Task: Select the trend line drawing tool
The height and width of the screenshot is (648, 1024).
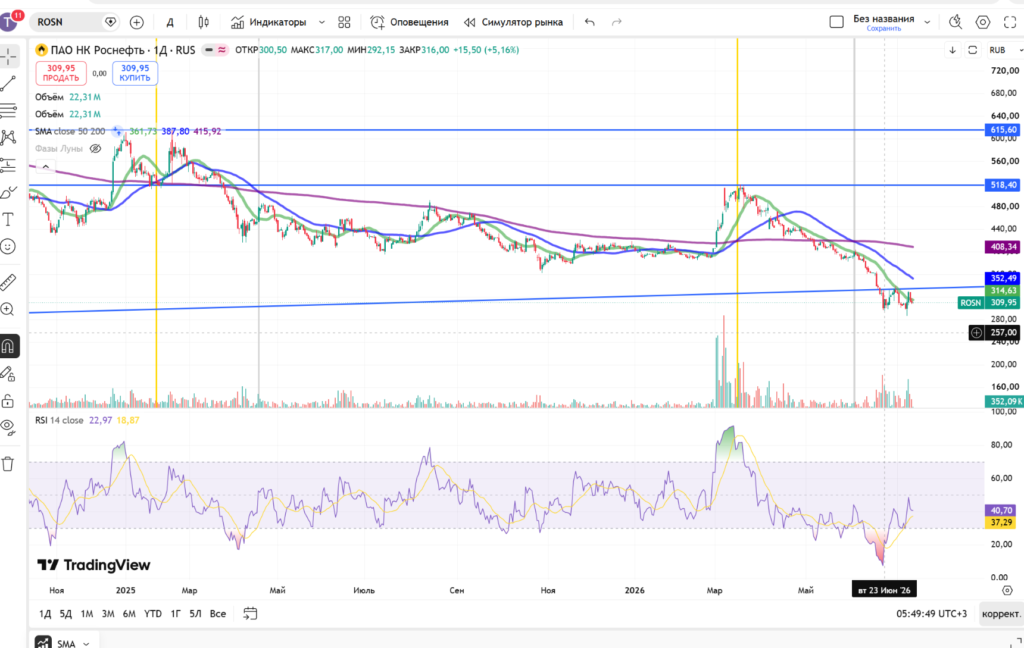Action: click(x=8, y=83)
